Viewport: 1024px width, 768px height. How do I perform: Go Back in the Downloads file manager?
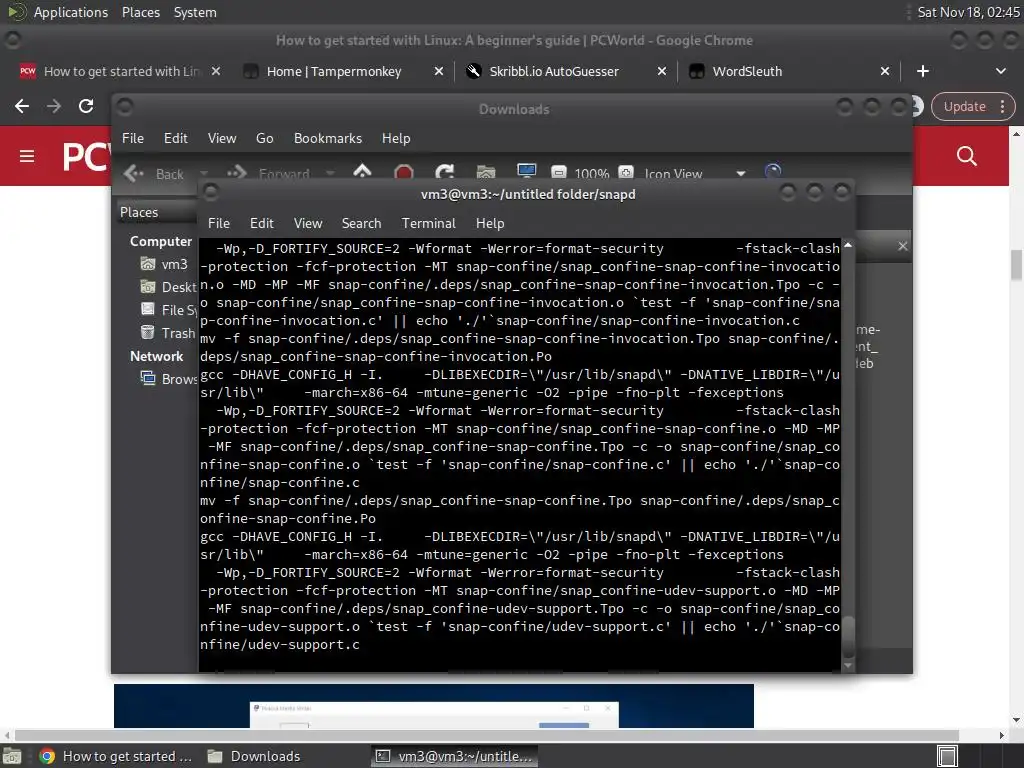coord(154,174)
